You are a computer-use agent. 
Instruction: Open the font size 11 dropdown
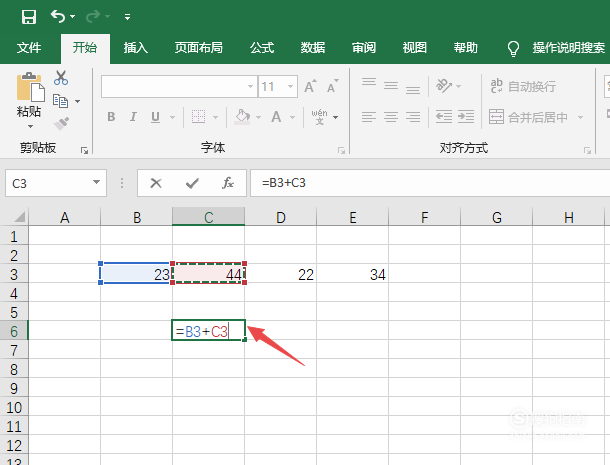tap(290, 86)
